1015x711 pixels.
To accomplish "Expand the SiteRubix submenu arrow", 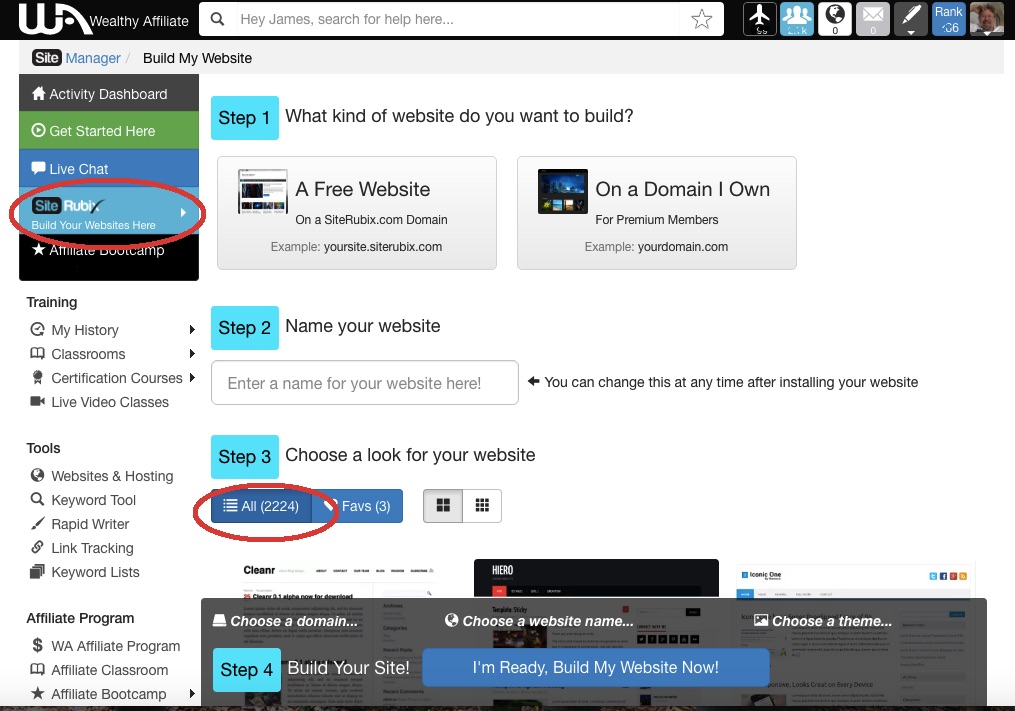I will coord(184,212).
